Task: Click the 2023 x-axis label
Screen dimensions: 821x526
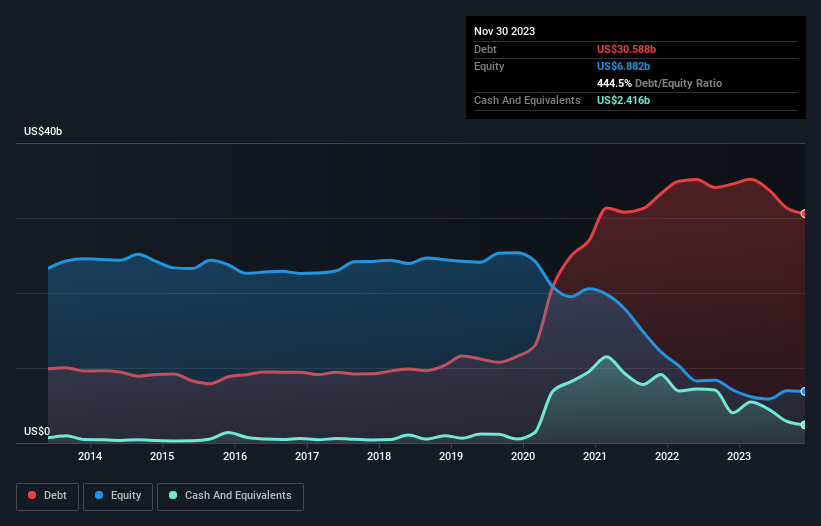Action: [x=739, y=456]
